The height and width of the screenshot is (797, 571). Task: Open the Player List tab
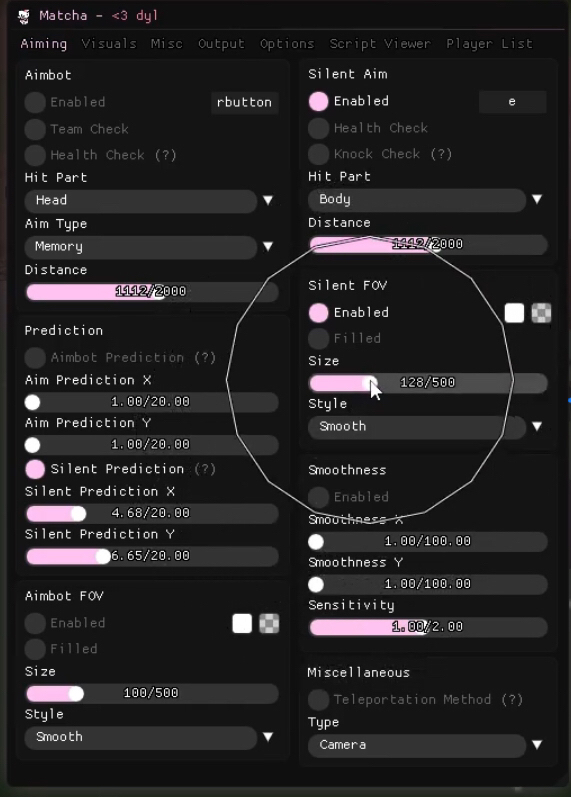(489, 44)
